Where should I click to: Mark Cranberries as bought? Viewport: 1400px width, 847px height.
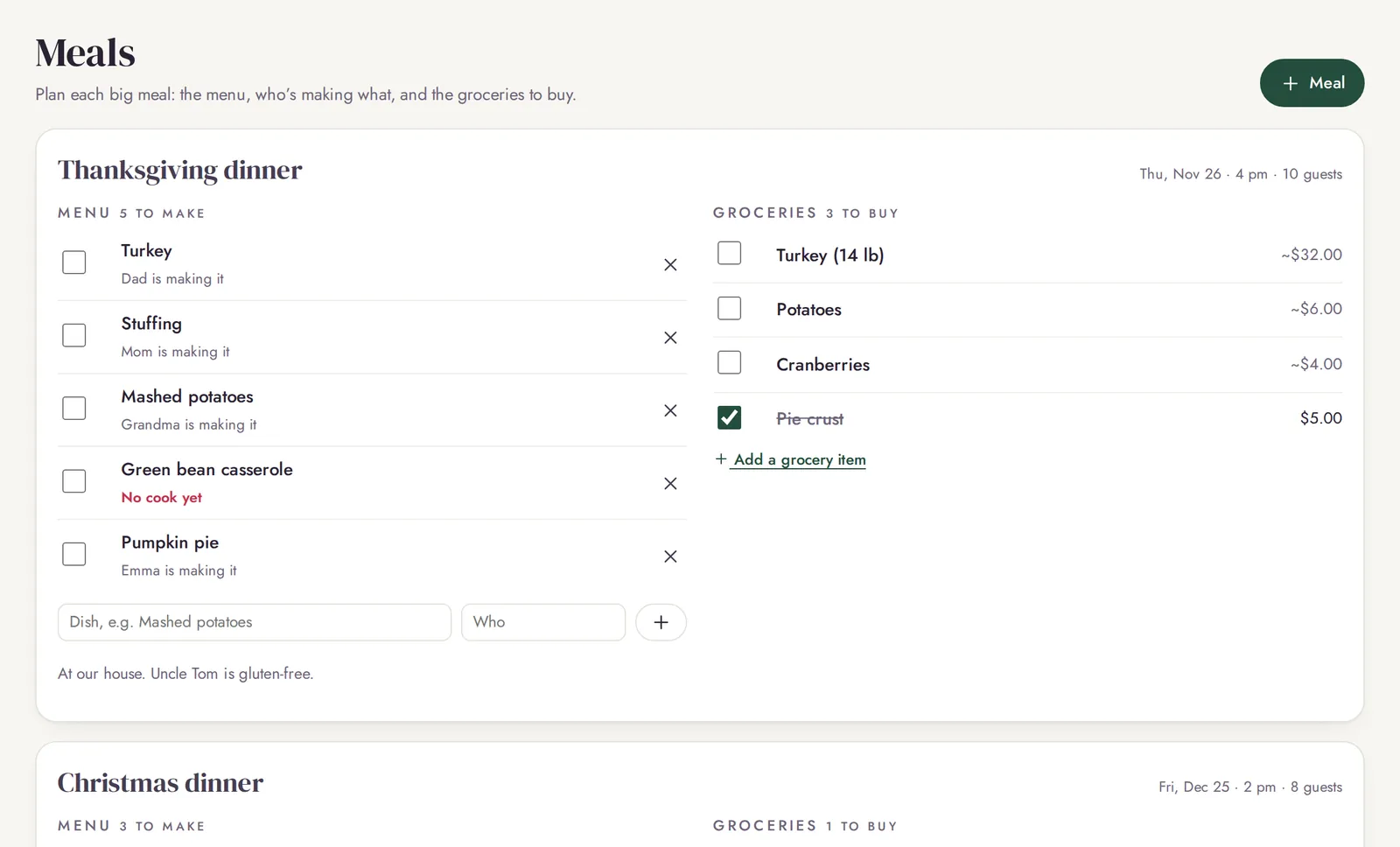pos(729,362)
